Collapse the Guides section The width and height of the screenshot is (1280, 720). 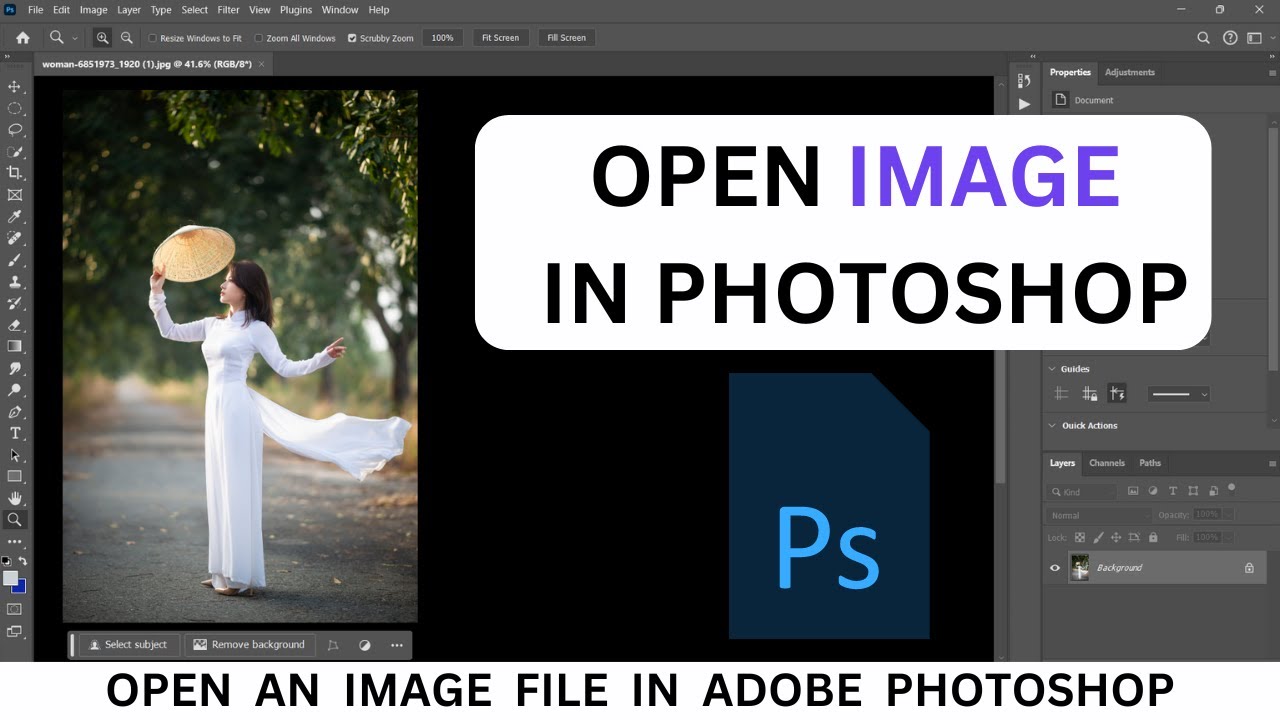[x=1051, y=369]
